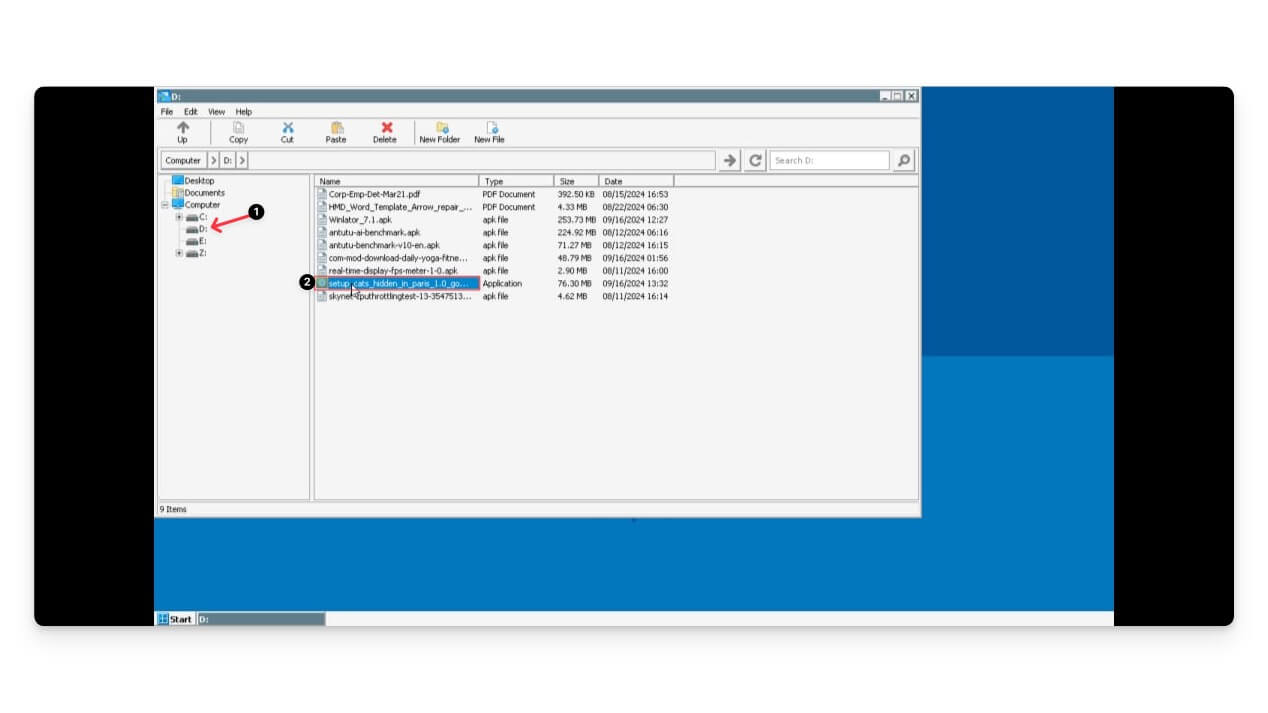
Task: Open the File menu
Action: 166,111
